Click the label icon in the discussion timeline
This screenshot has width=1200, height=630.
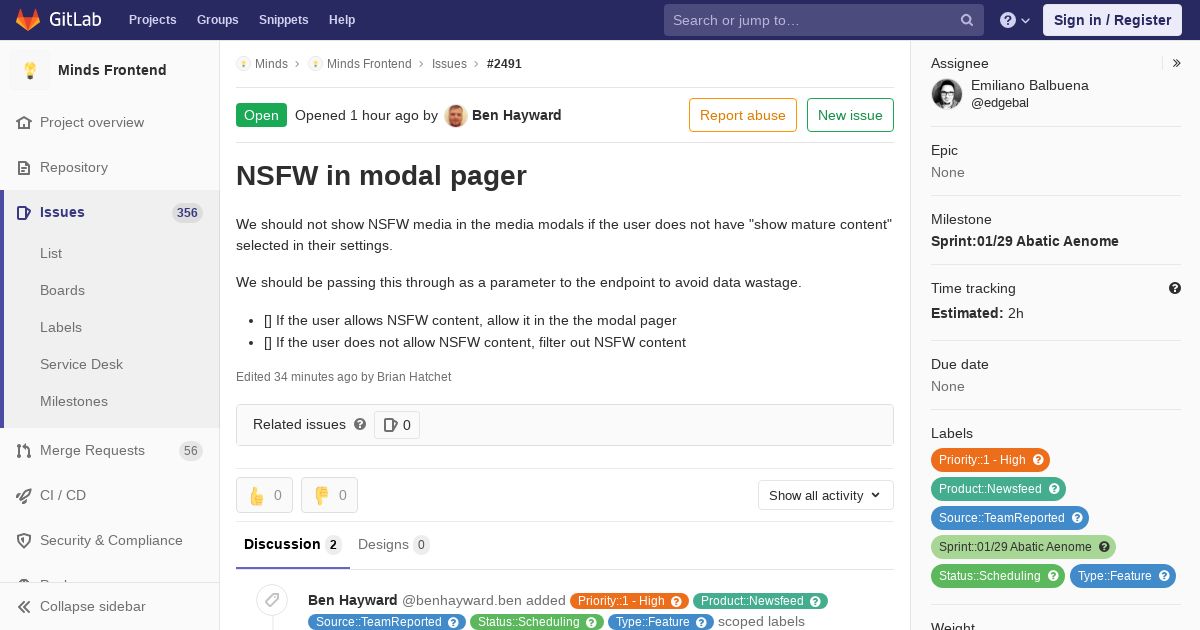271,600
